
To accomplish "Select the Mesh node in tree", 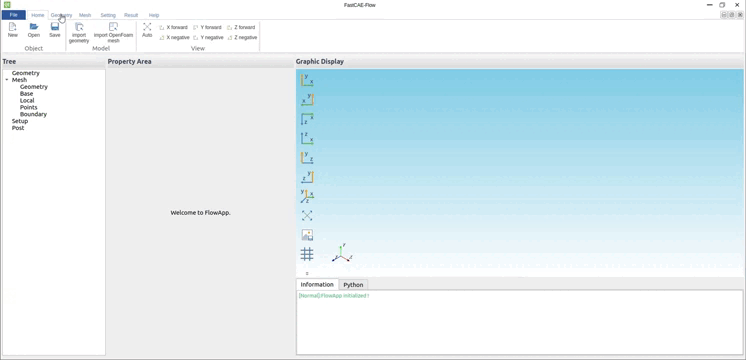I will 20,80.
